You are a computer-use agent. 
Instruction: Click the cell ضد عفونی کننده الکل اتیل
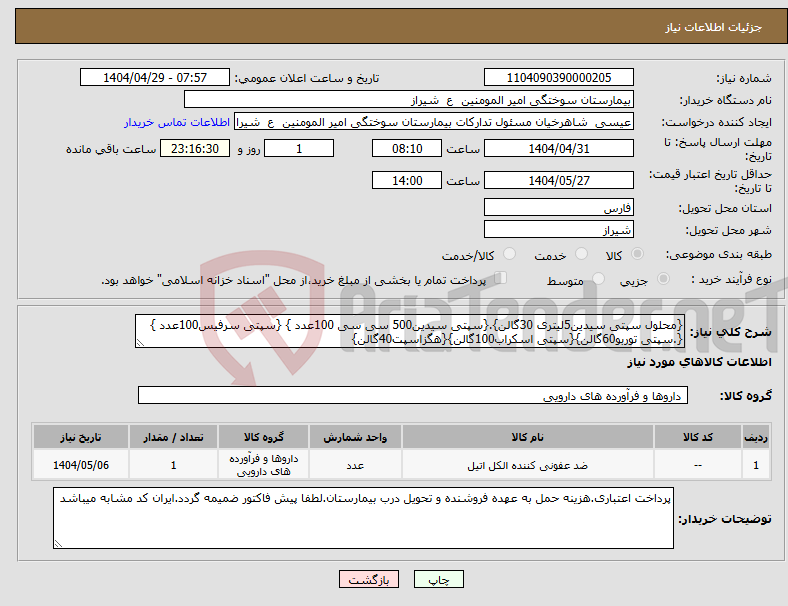pos(528,465)
